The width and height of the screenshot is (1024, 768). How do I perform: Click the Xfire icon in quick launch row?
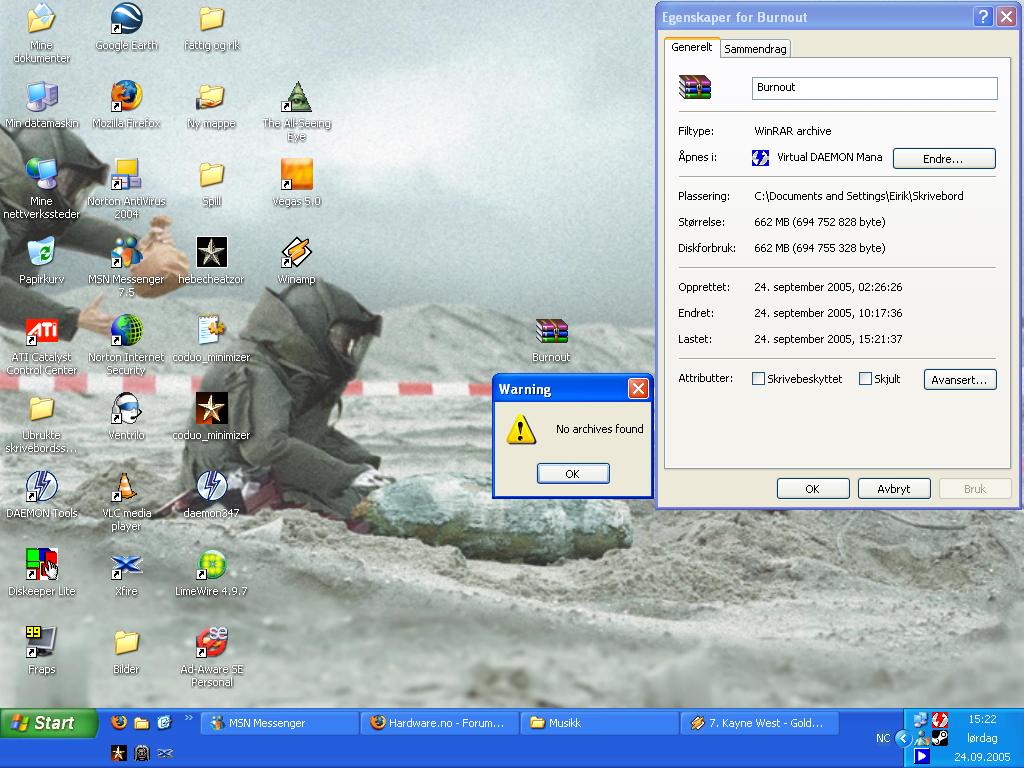pos(165,754)
